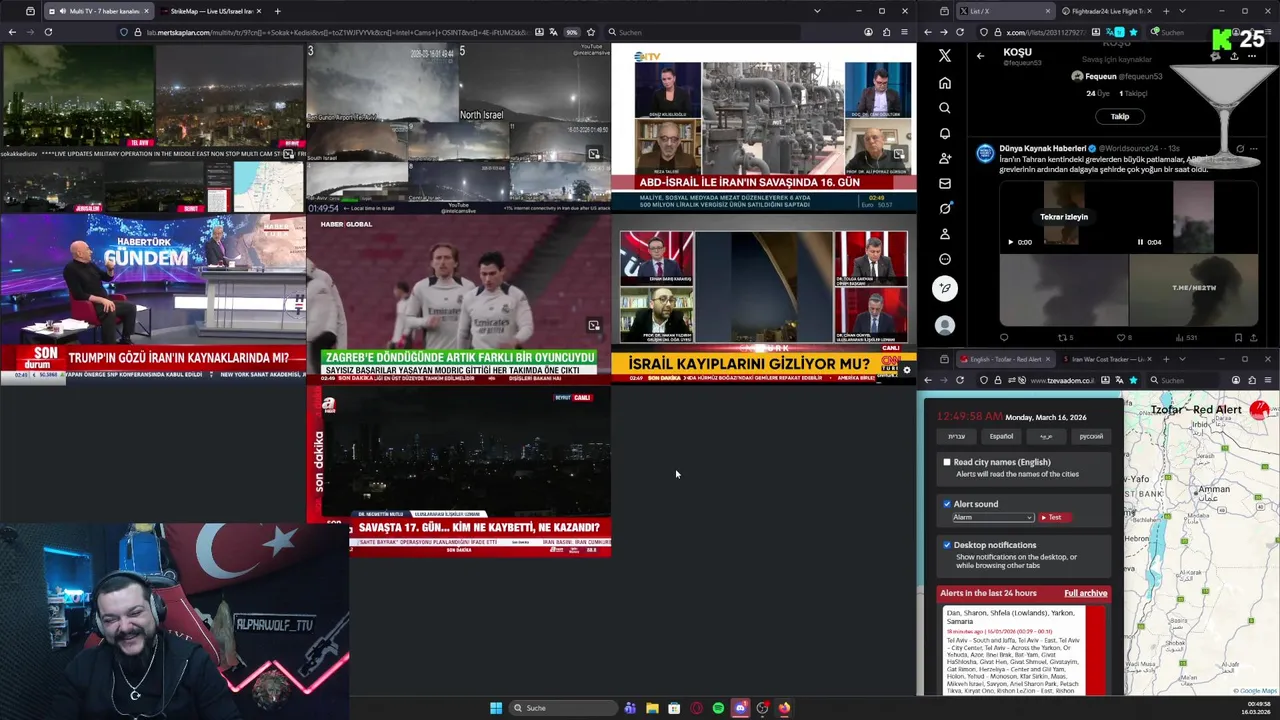This screenshot has height=720, width=1280.
Task: Open the Alarm sound dropdown
Action: [992, 517]
